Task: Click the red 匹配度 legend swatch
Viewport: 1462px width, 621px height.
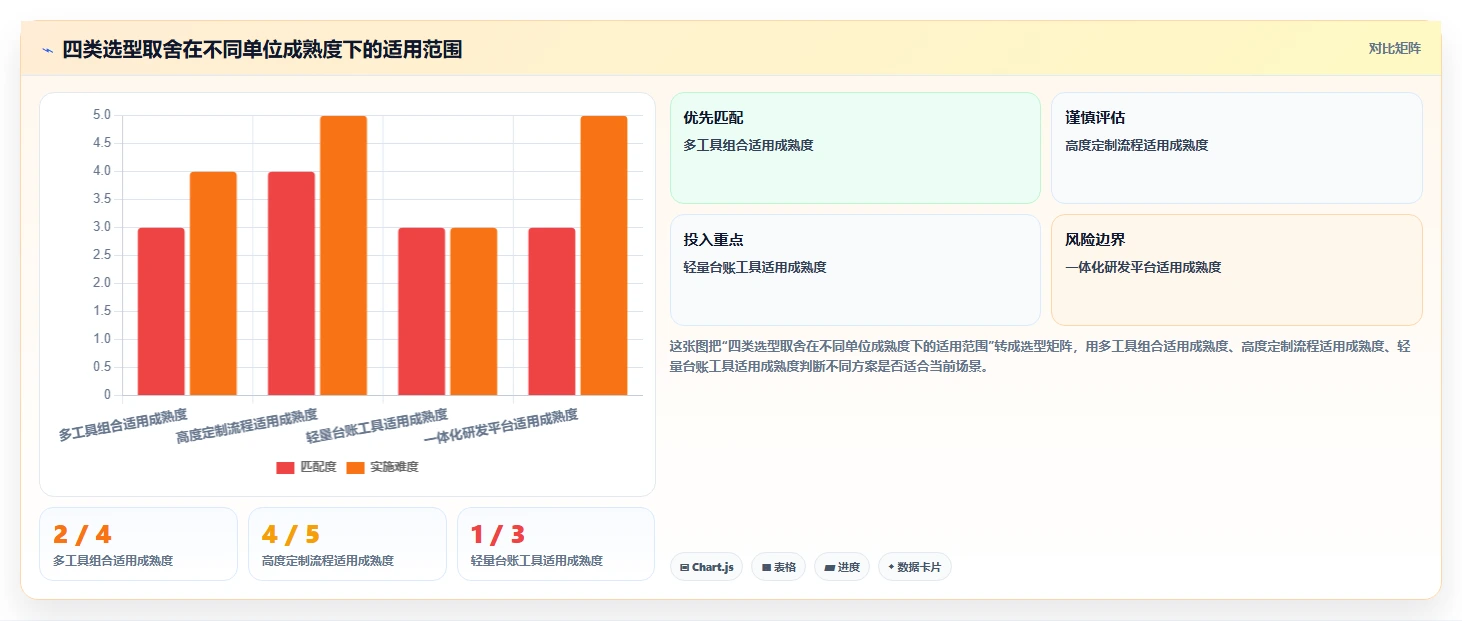Action: [x=286, y=467]
